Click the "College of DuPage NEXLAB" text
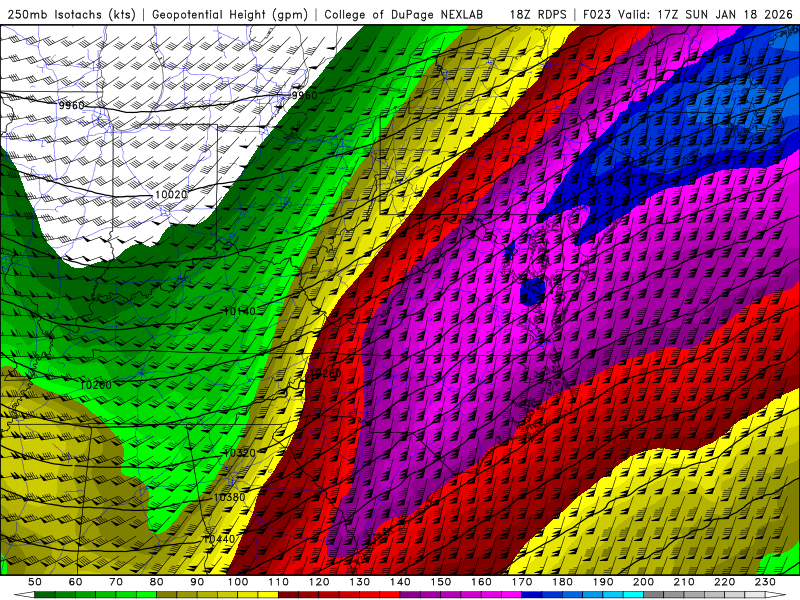Viewport: 800px width, 600px height. click(403, 14)
